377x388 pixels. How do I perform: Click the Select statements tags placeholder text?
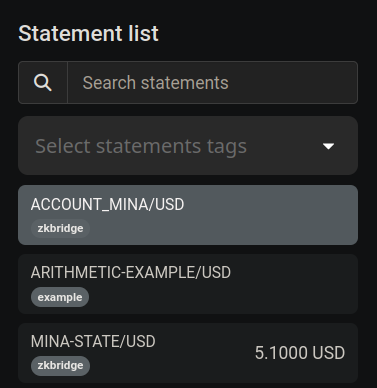pos(141,146)
